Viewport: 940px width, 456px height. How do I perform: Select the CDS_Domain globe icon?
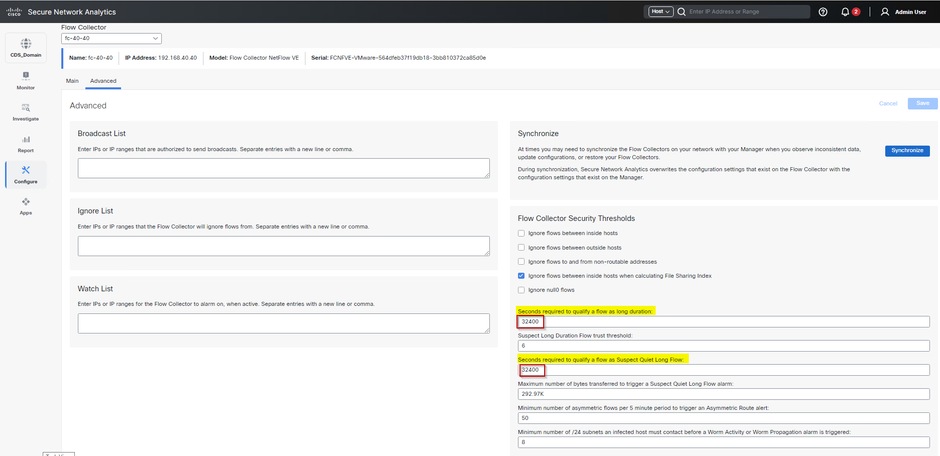[25, 44]
